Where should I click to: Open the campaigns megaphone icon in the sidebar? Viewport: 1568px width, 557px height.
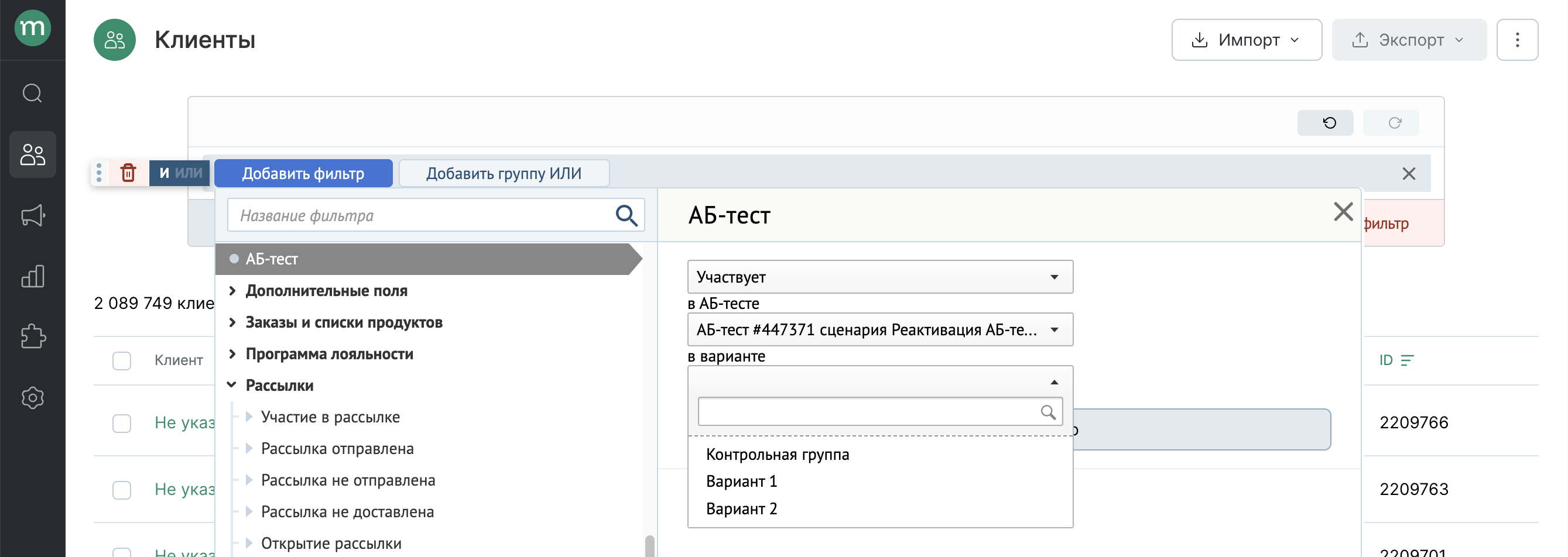pyautogui.click(x=32, y=215)
